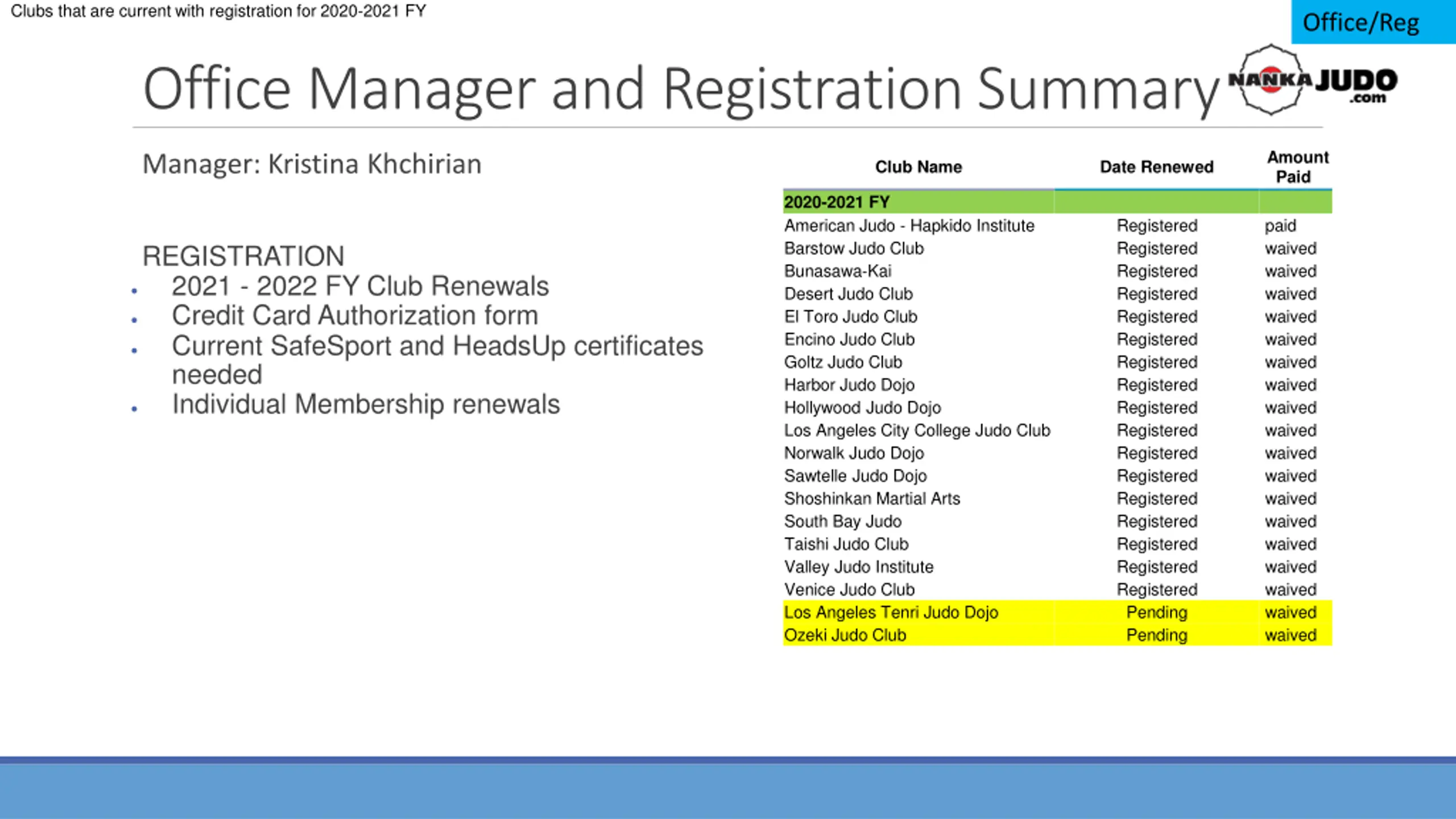Click Registered status for Venice Judo Club

(1157, 590)
